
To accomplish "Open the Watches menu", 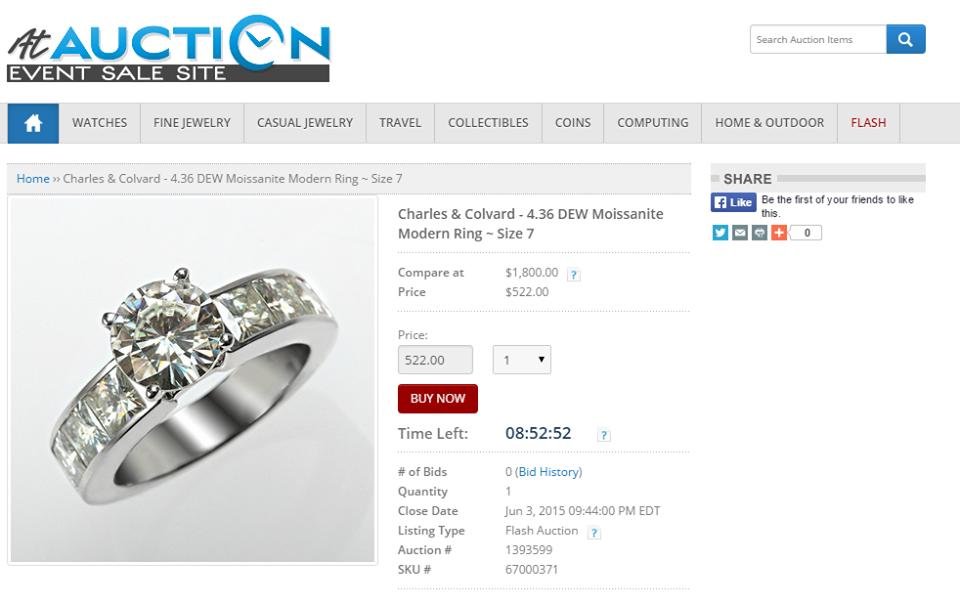I will point(100,123).
